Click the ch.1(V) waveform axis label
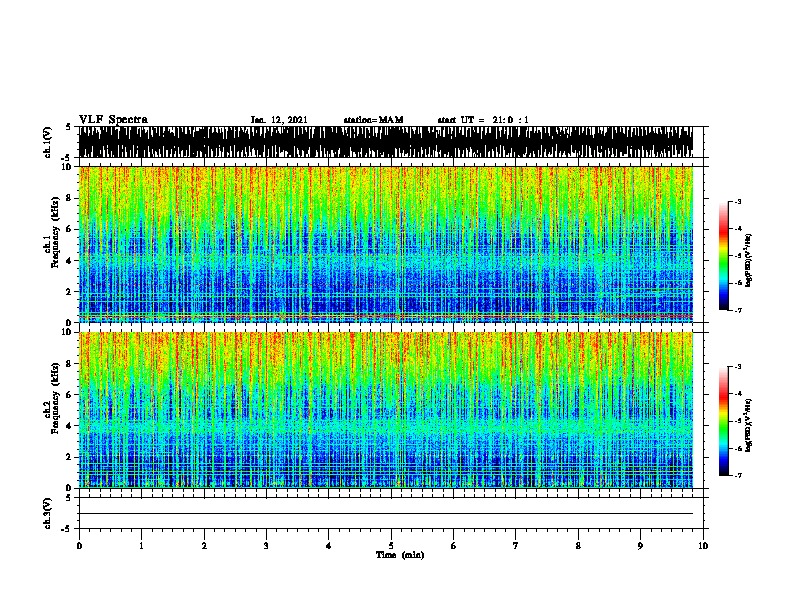The image size is (792, 612). coord(48,142)
